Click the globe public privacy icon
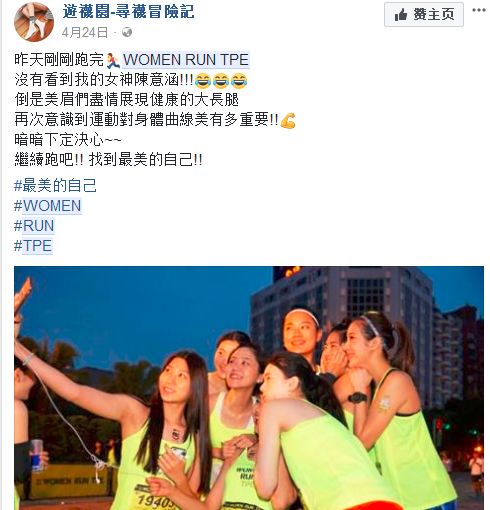This screenshot has height=510, width=490. pos(127,32)
